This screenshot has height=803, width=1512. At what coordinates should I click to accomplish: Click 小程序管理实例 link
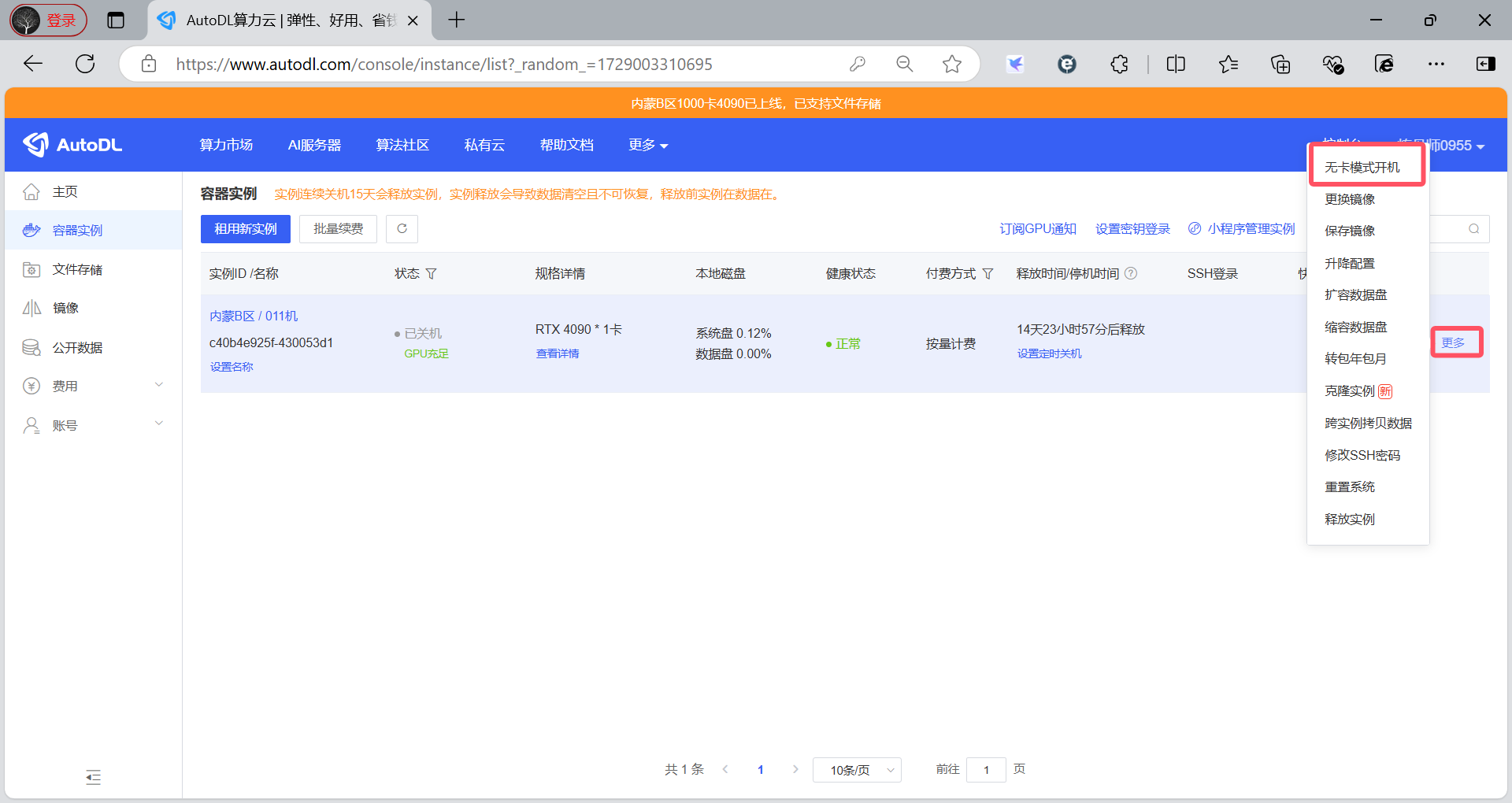click(x=1242, y=229)
